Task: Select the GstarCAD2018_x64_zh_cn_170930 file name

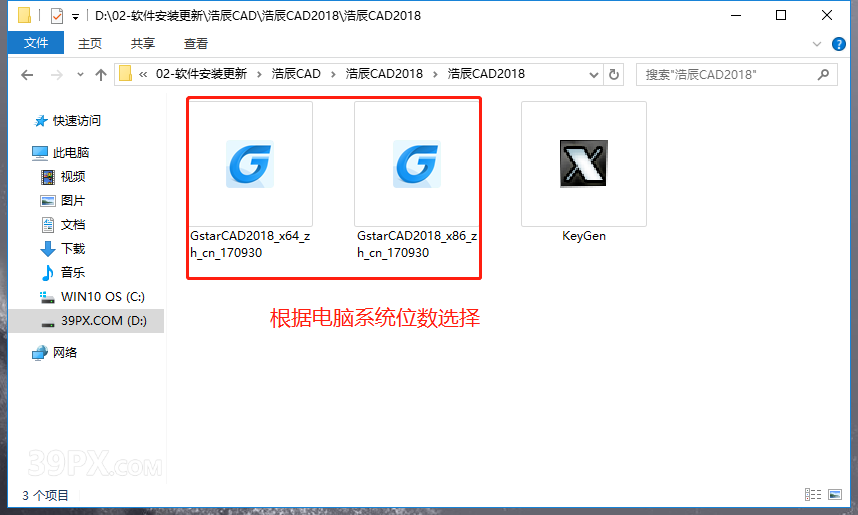Action: (250, 244)
